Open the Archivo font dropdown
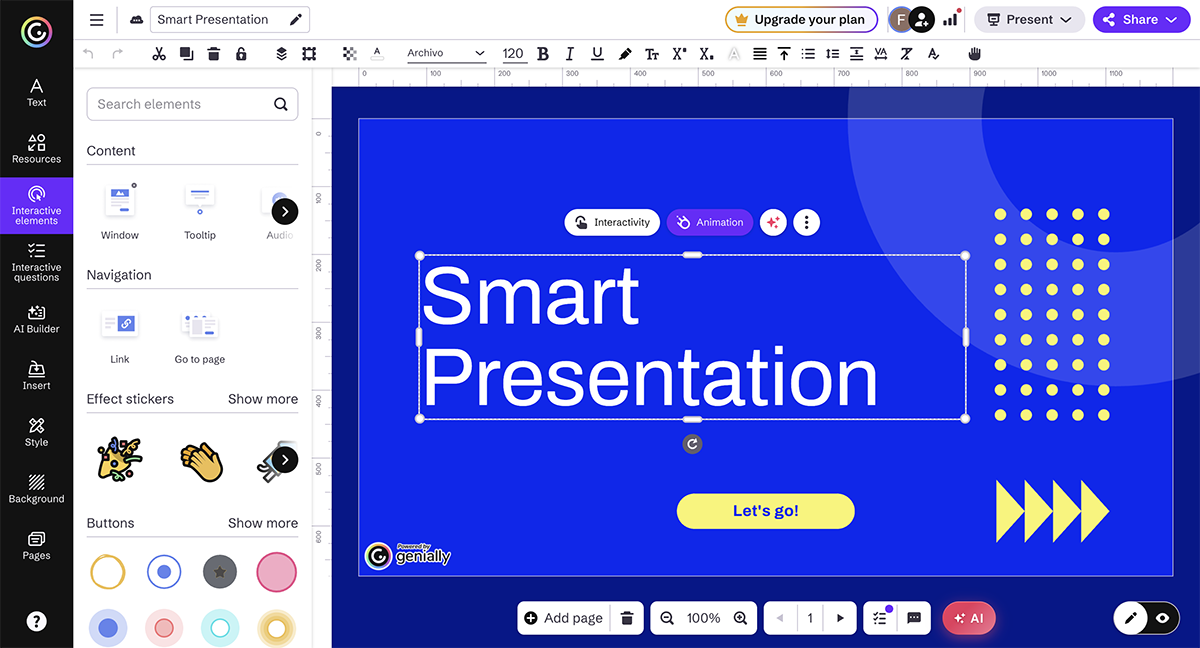 tap(445, 54)
